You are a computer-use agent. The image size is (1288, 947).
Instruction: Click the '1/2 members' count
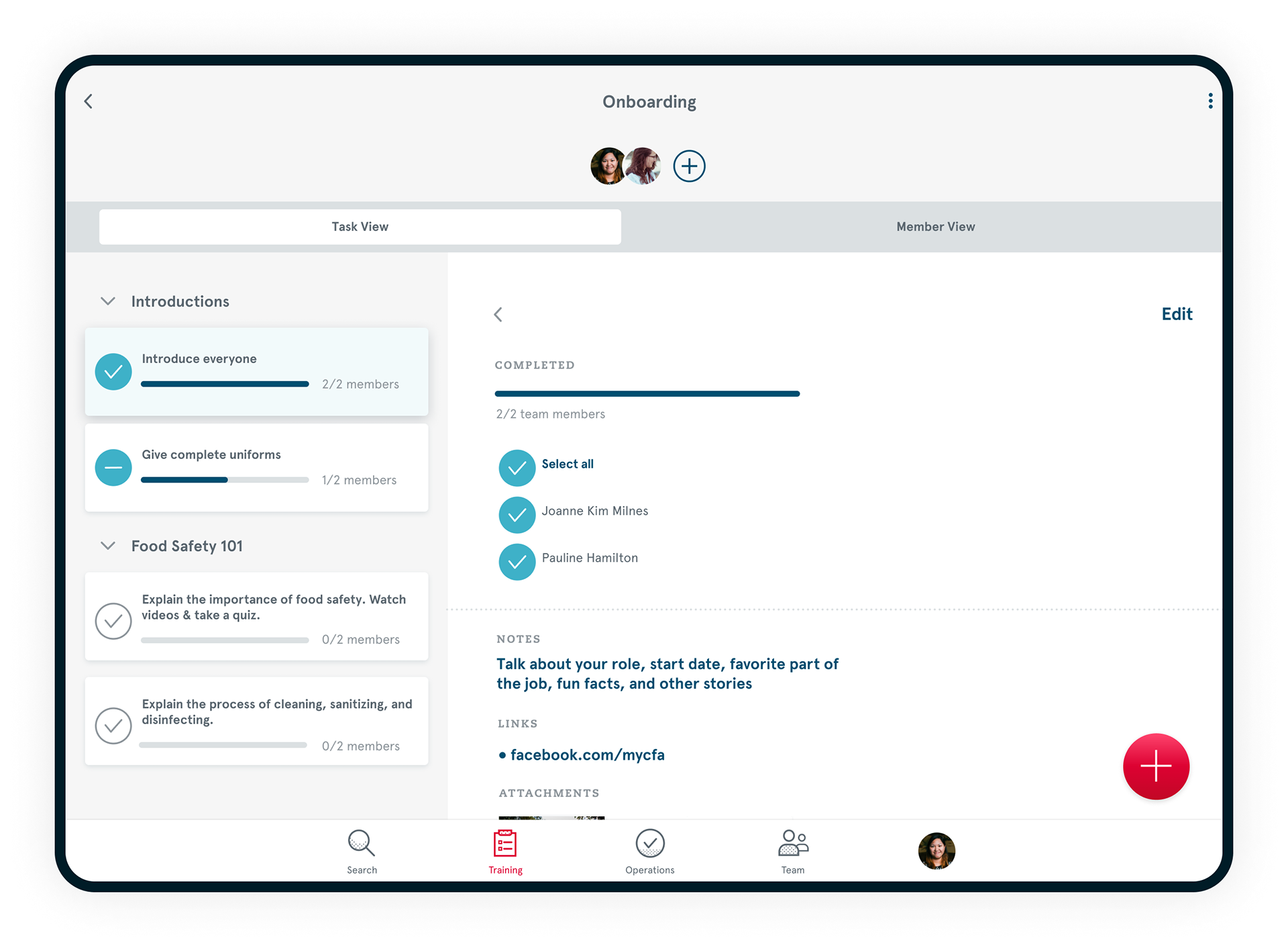[359, 480]
